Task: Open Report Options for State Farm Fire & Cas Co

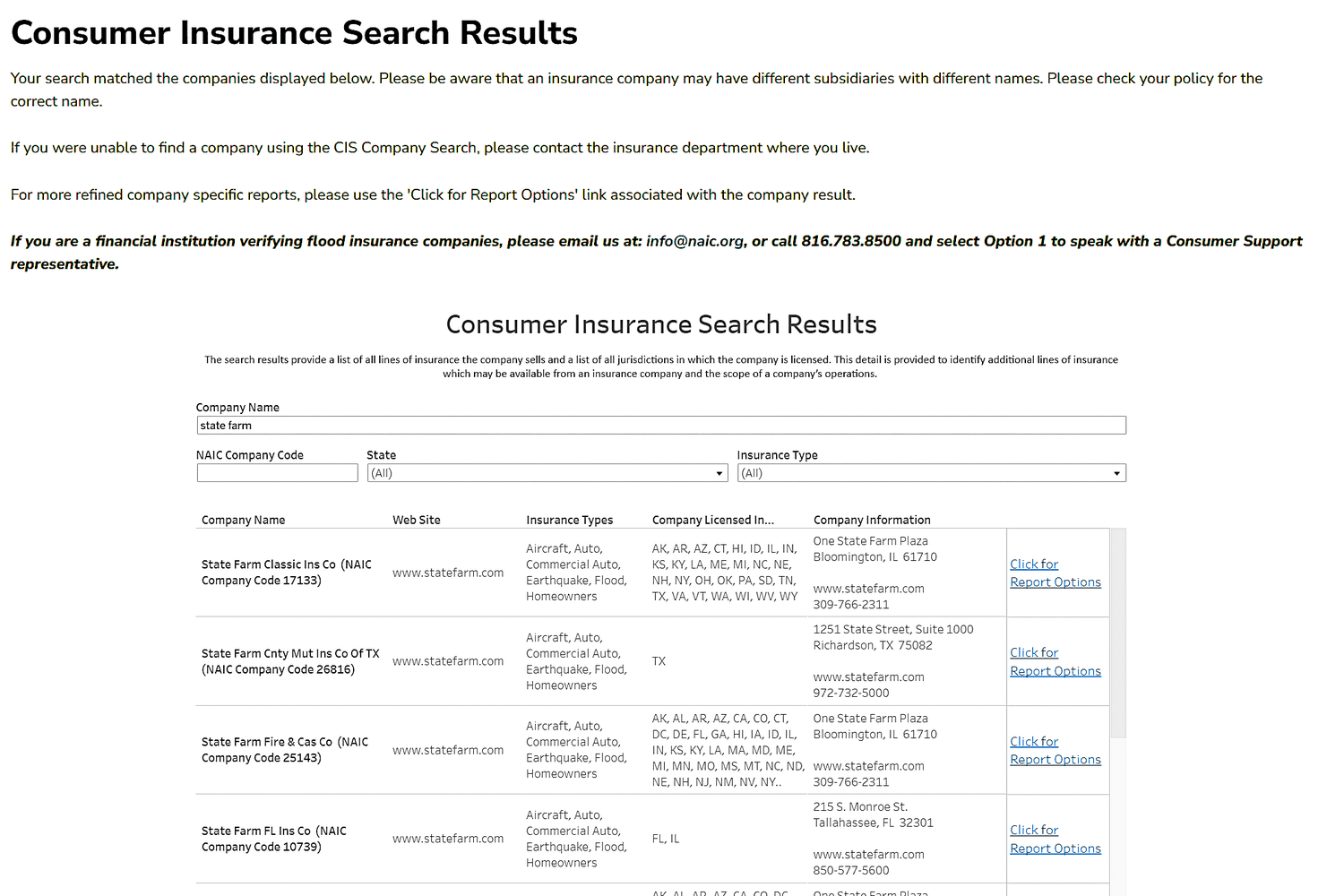Action: [x=1055, y=751]
